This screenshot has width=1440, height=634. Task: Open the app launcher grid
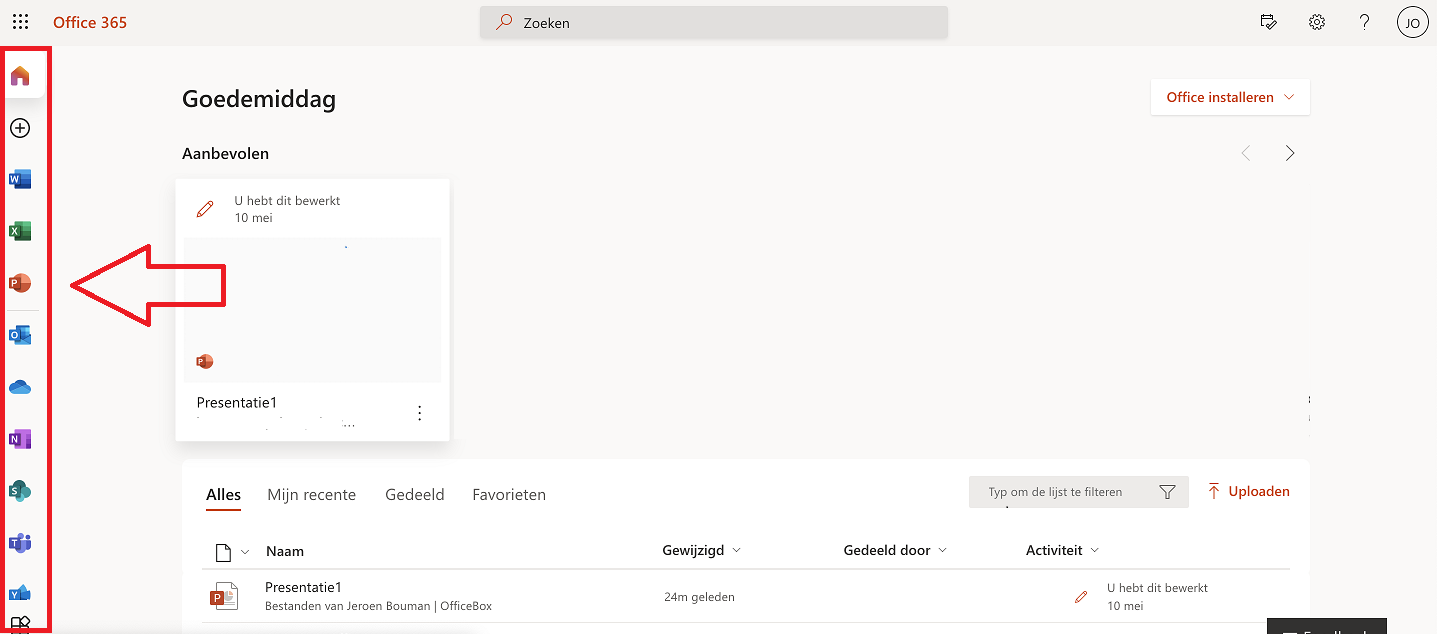pos(20,22)
